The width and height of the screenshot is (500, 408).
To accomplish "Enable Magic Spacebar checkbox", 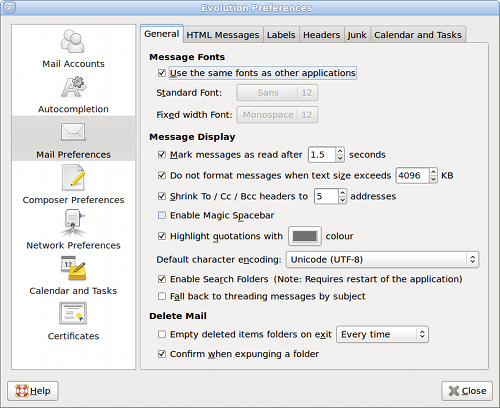I will [x=162, y=215].
